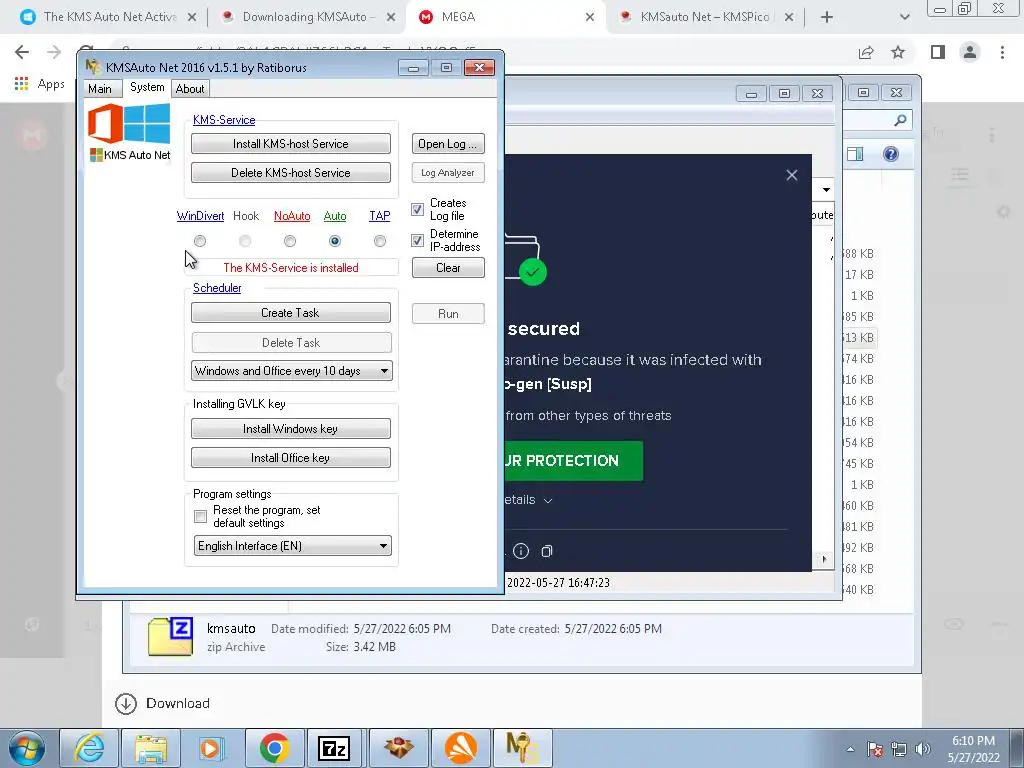Click the MEGA Download arrow icon
This screenshot has width=1024, height=768.
(x=125, y=703)
